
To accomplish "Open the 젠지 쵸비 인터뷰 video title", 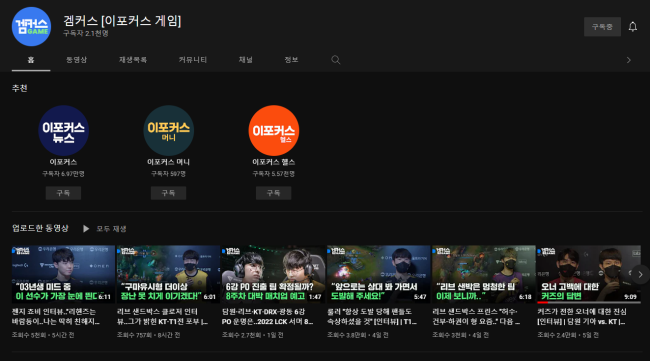I will [x=56, y=316].
